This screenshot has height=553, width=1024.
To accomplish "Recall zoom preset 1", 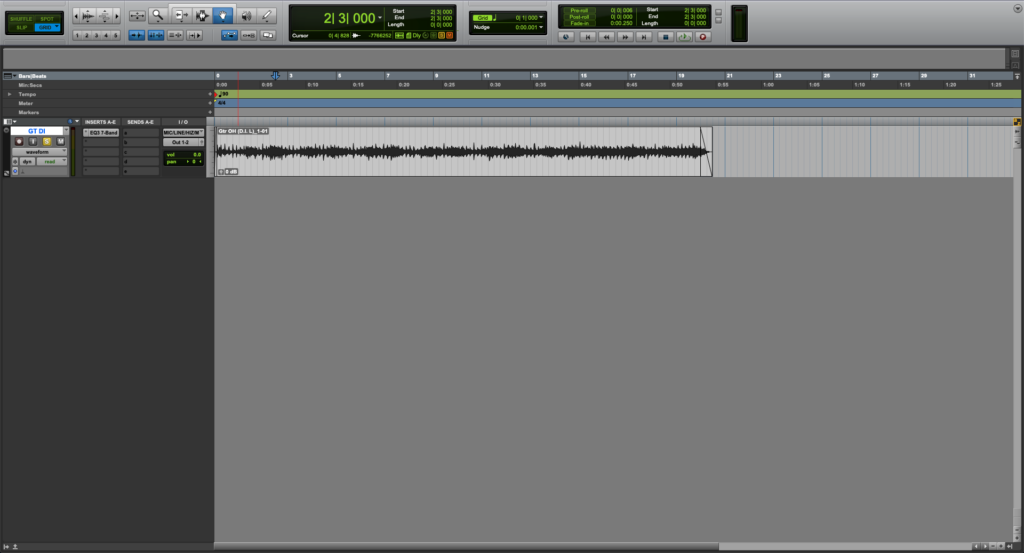I will (77, 35).
